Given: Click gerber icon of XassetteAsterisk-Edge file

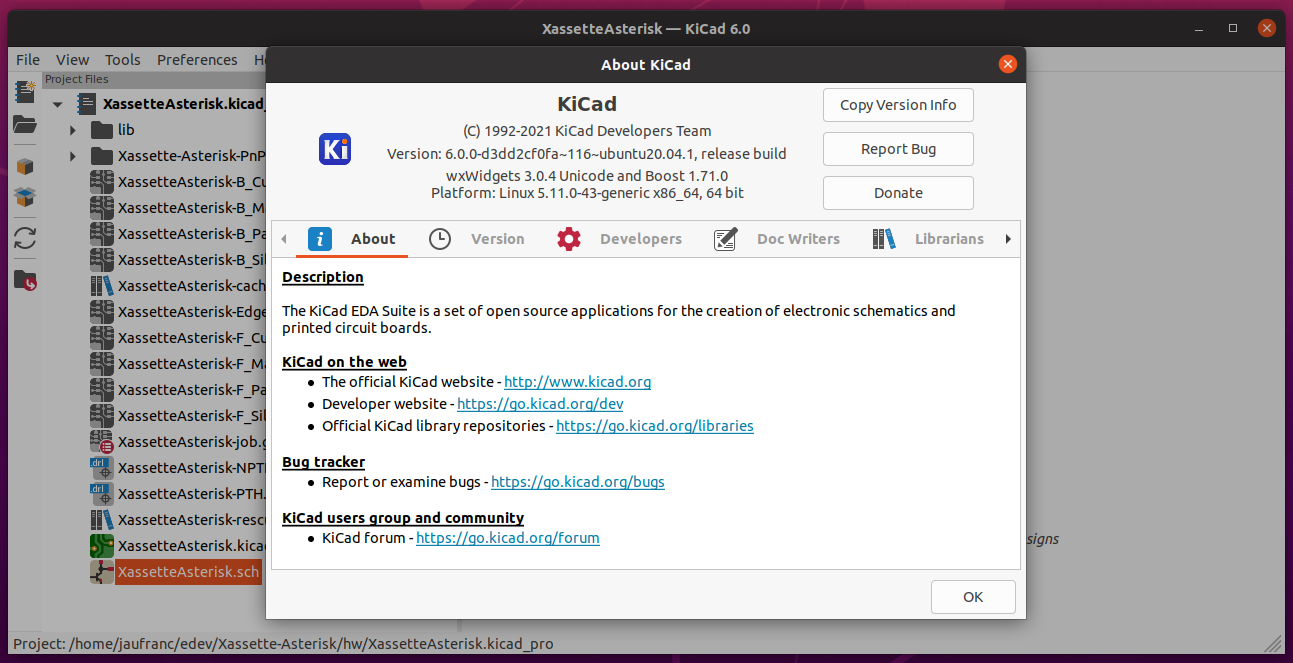Looking at the screenshot, I should click(102, 312).
